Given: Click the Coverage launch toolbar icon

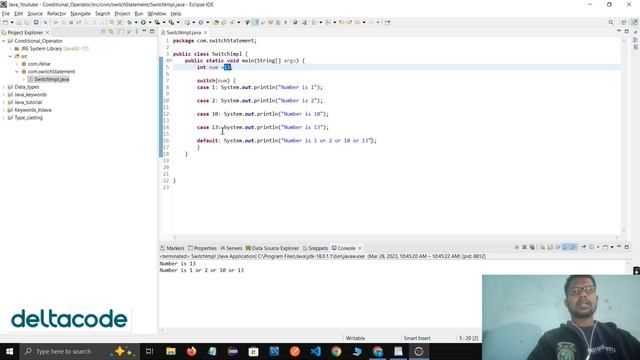Looking at the screenshot, I should click(x=157, y=22).
